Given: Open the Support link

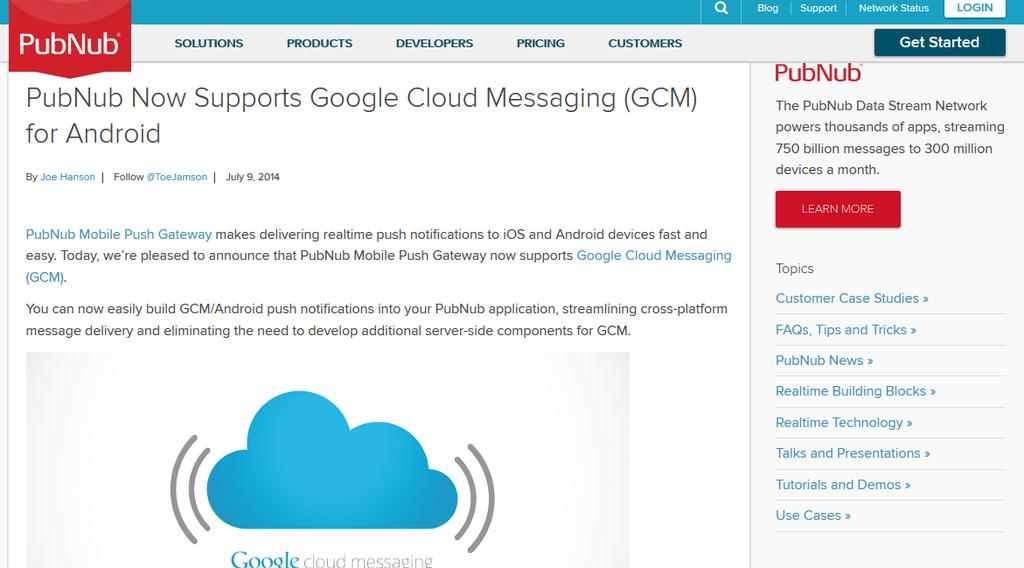Looking at the screenshot, I should click(818, 8).
